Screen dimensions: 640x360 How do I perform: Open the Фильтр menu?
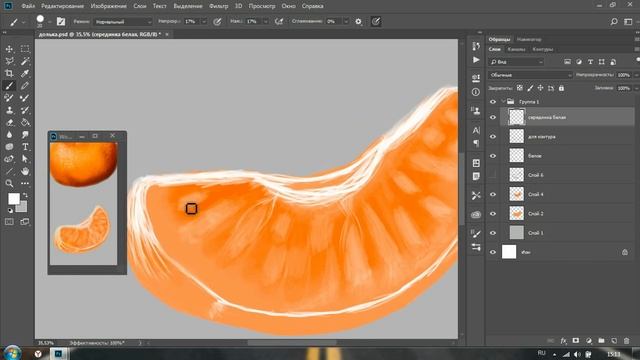(218, 6)
